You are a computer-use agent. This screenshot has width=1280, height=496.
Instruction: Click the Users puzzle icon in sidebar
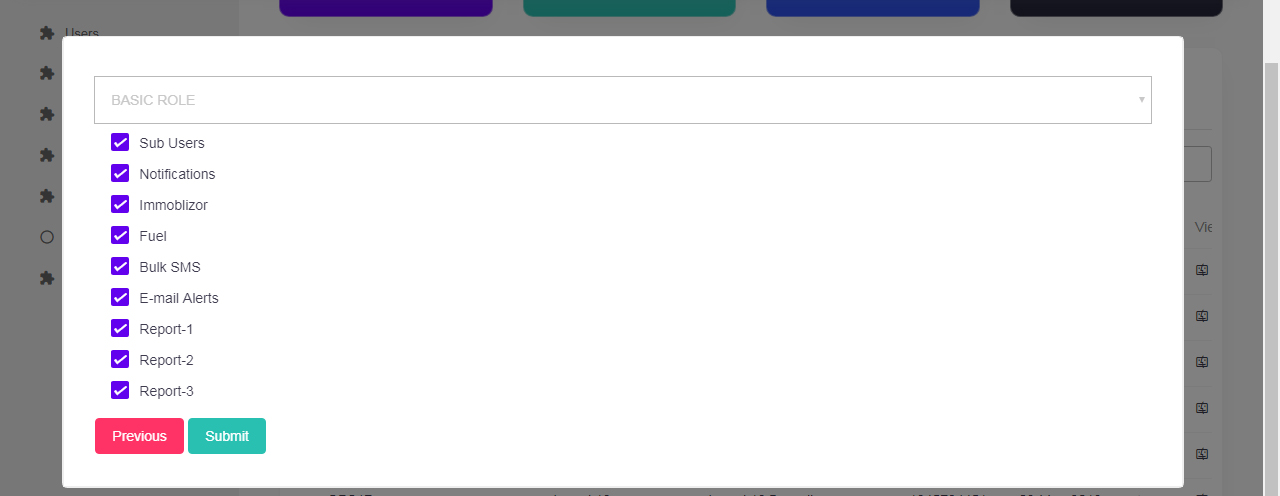(46, 33)
